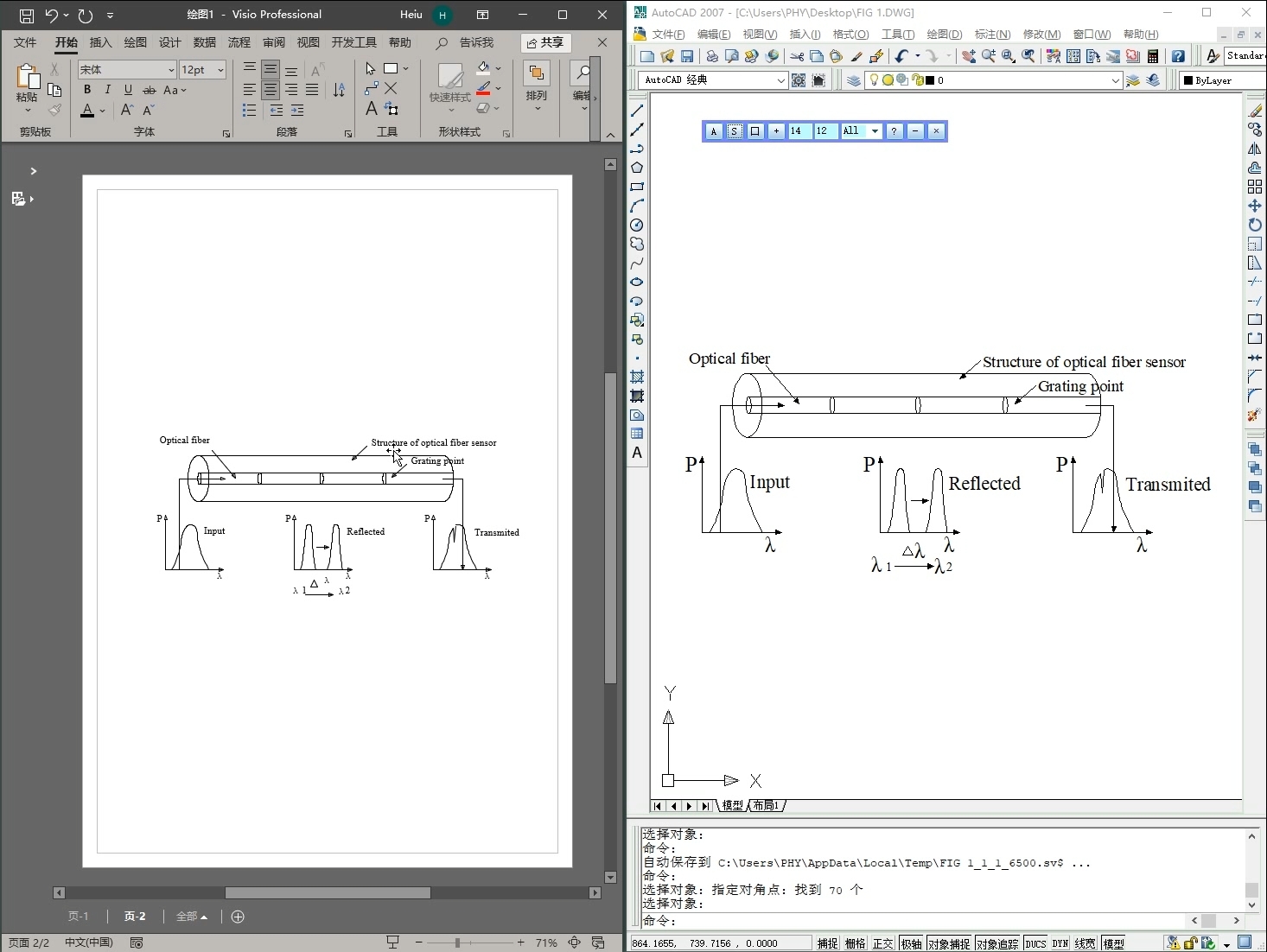1267x952 pixels.
Task: Toggle 对象捕捉 object snap in status bar
Action: click(948, 943)
